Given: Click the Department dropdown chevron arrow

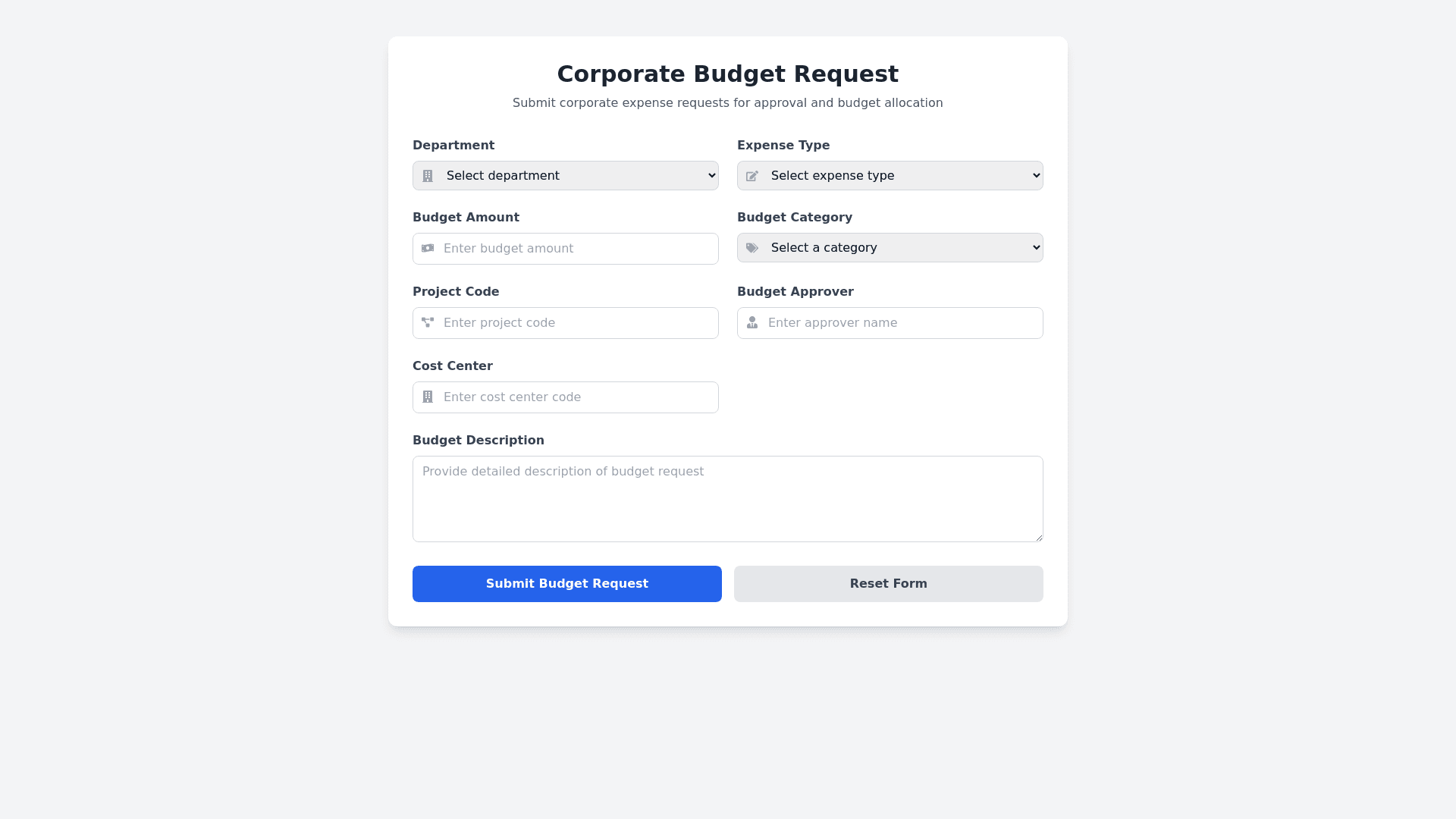Looking at the screenshot, I should point(711,176).
